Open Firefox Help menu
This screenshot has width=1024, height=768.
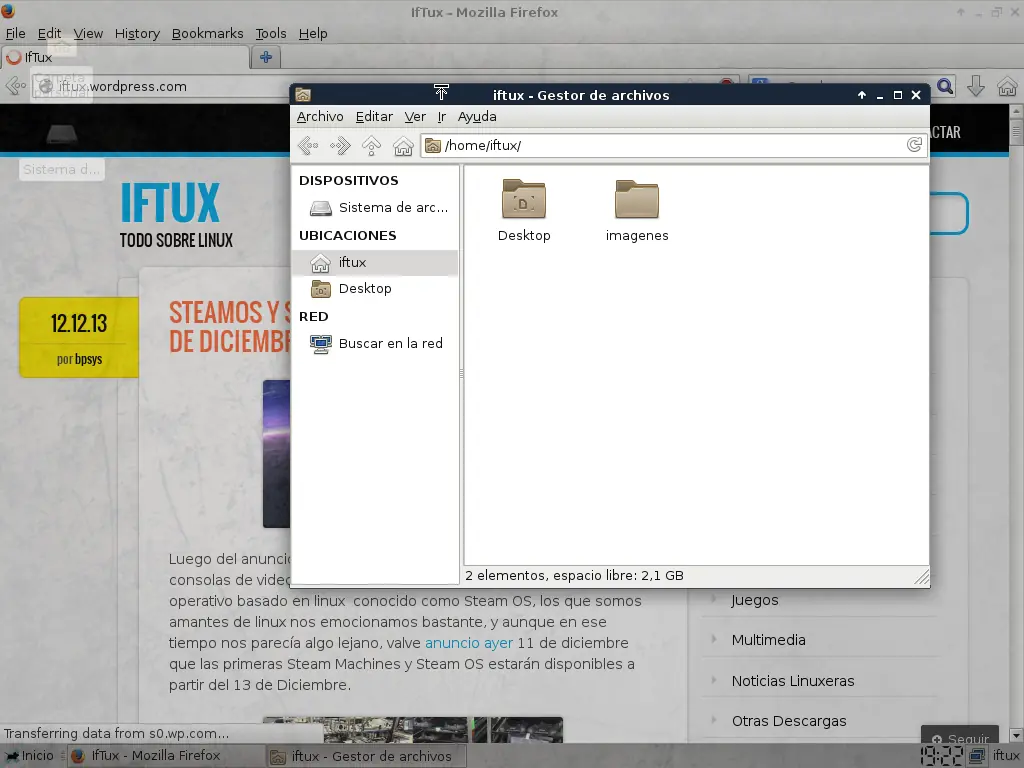313,33
